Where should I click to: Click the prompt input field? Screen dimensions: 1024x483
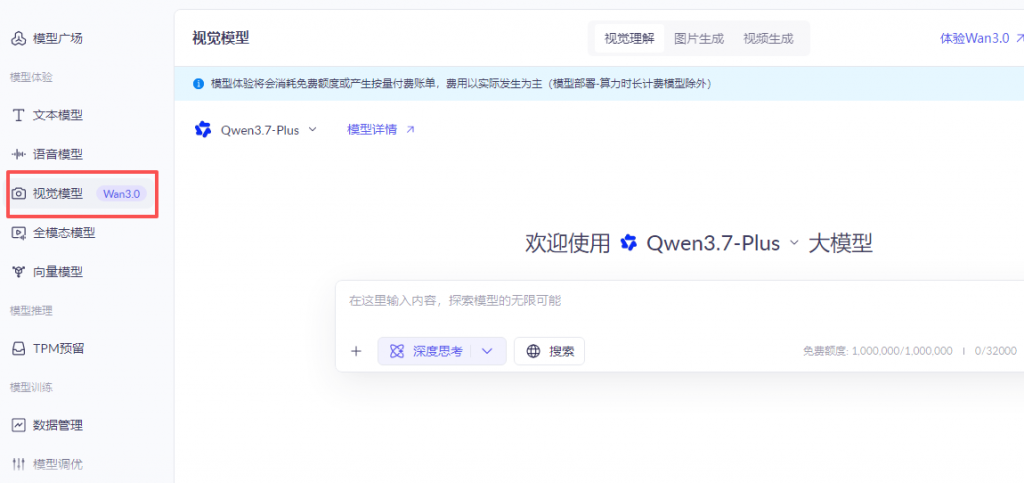pos(679,301)
